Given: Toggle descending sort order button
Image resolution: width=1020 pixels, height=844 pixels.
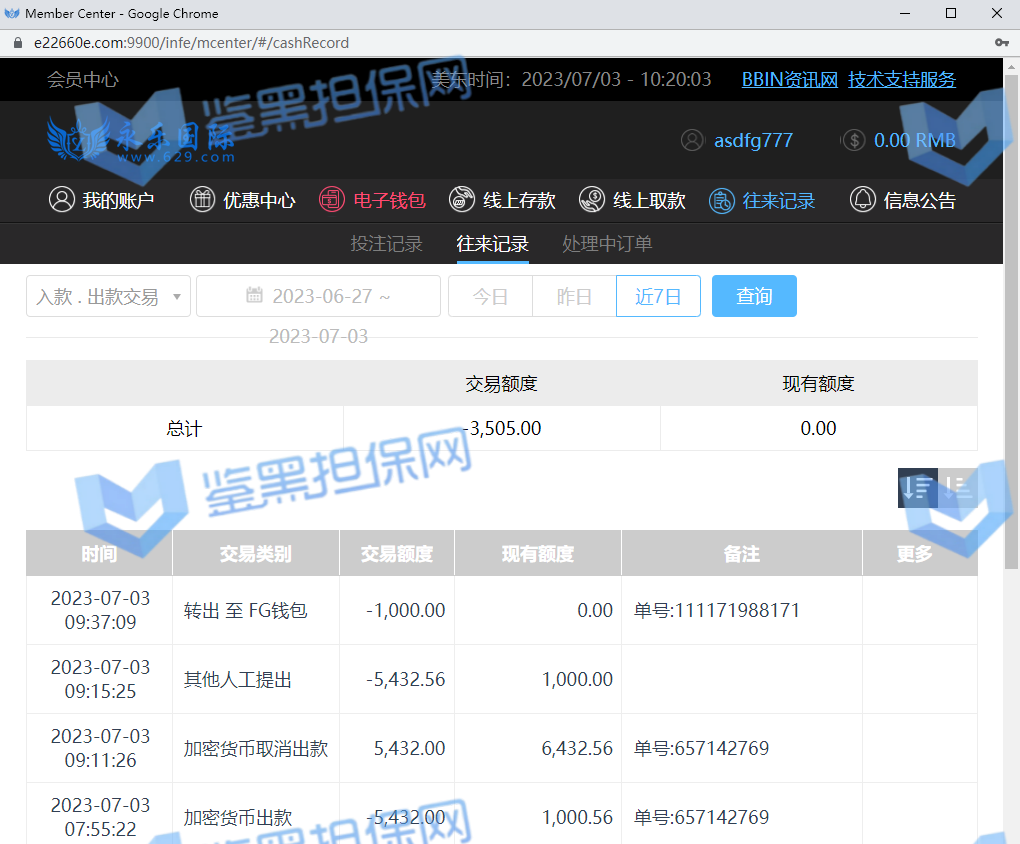Looking at the screenshot, I should pyautogui.click(x=917, y=488).
